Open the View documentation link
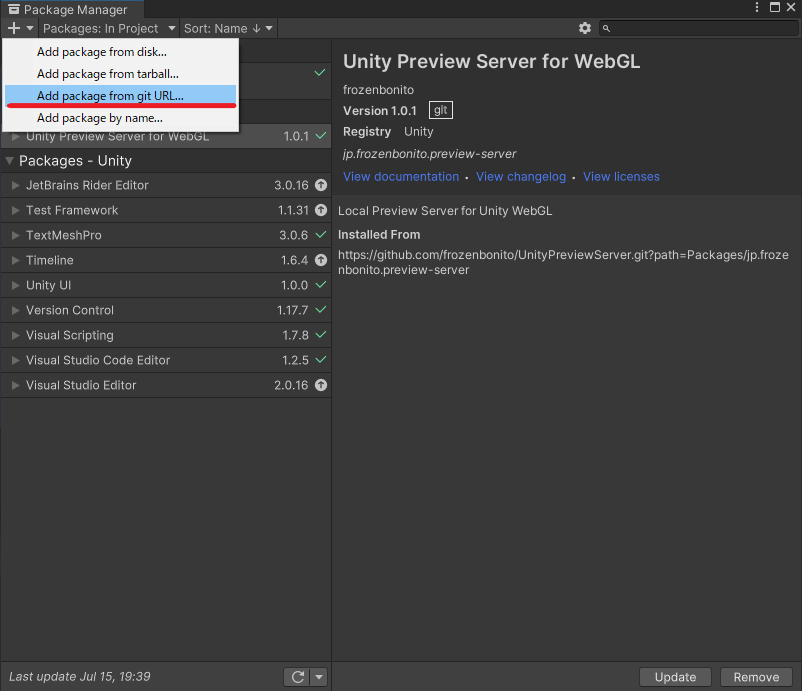This screenshot has height=691, width=802. 401,176
